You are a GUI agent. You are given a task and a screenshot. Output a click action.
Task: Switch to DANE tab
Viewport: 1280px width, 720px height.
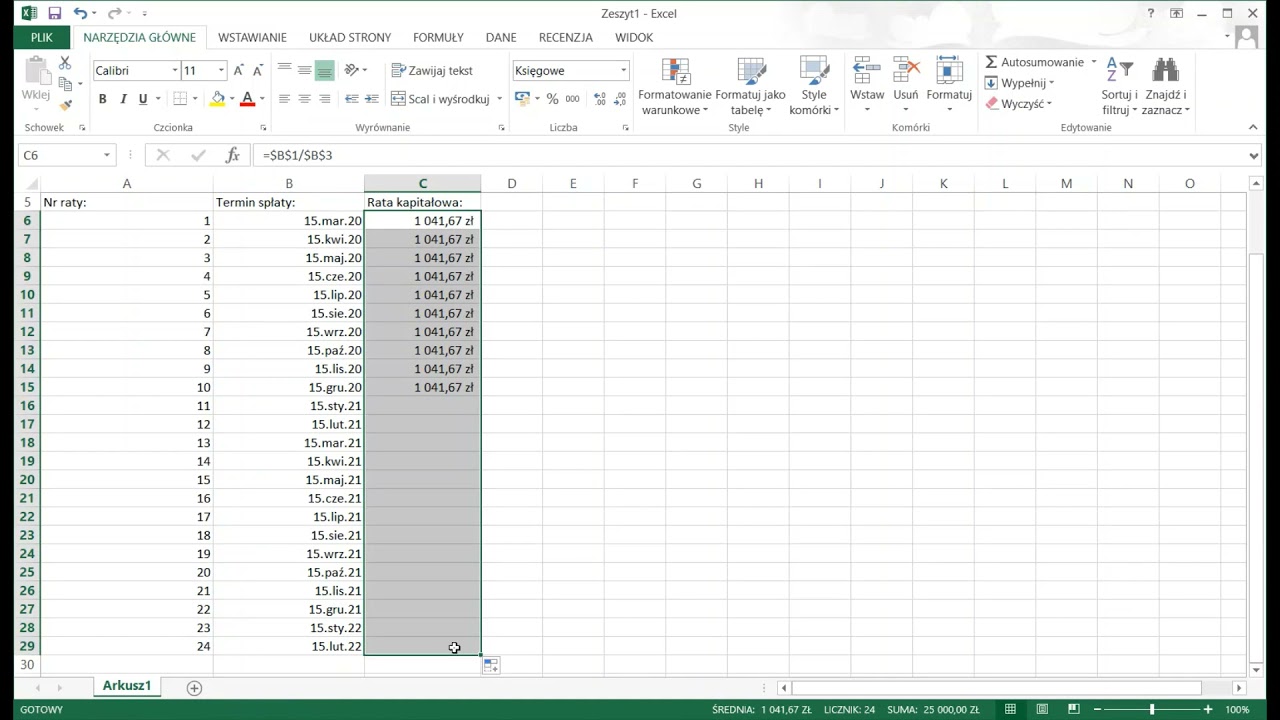pyautogui.click(x=501, y=37)
